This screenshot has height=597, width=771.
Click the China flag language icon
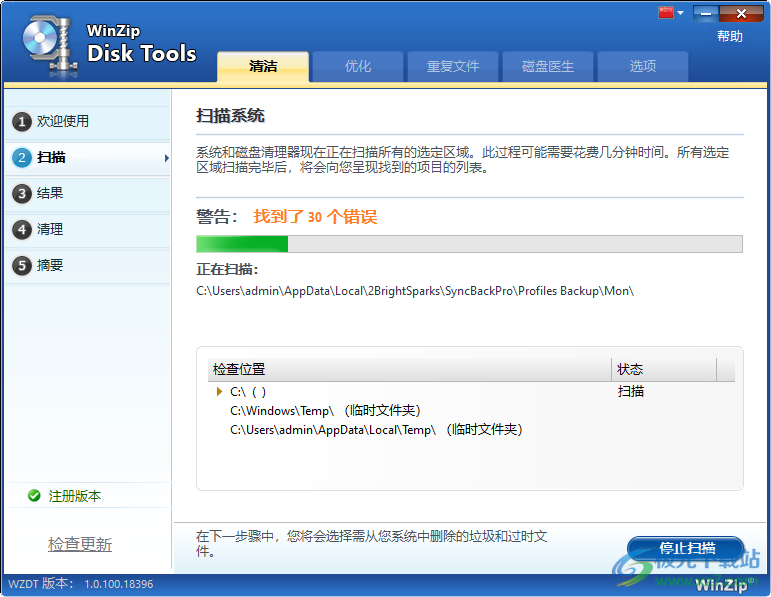665,13
